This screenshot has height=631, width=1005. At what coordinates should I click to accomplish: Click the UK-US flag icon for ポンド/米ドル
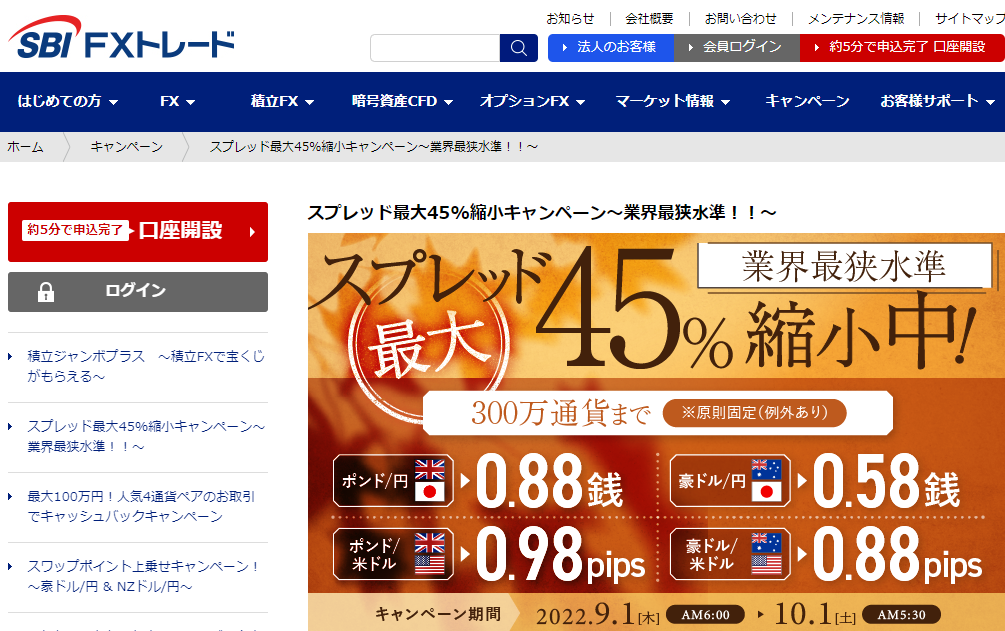[x=429, y=553]
